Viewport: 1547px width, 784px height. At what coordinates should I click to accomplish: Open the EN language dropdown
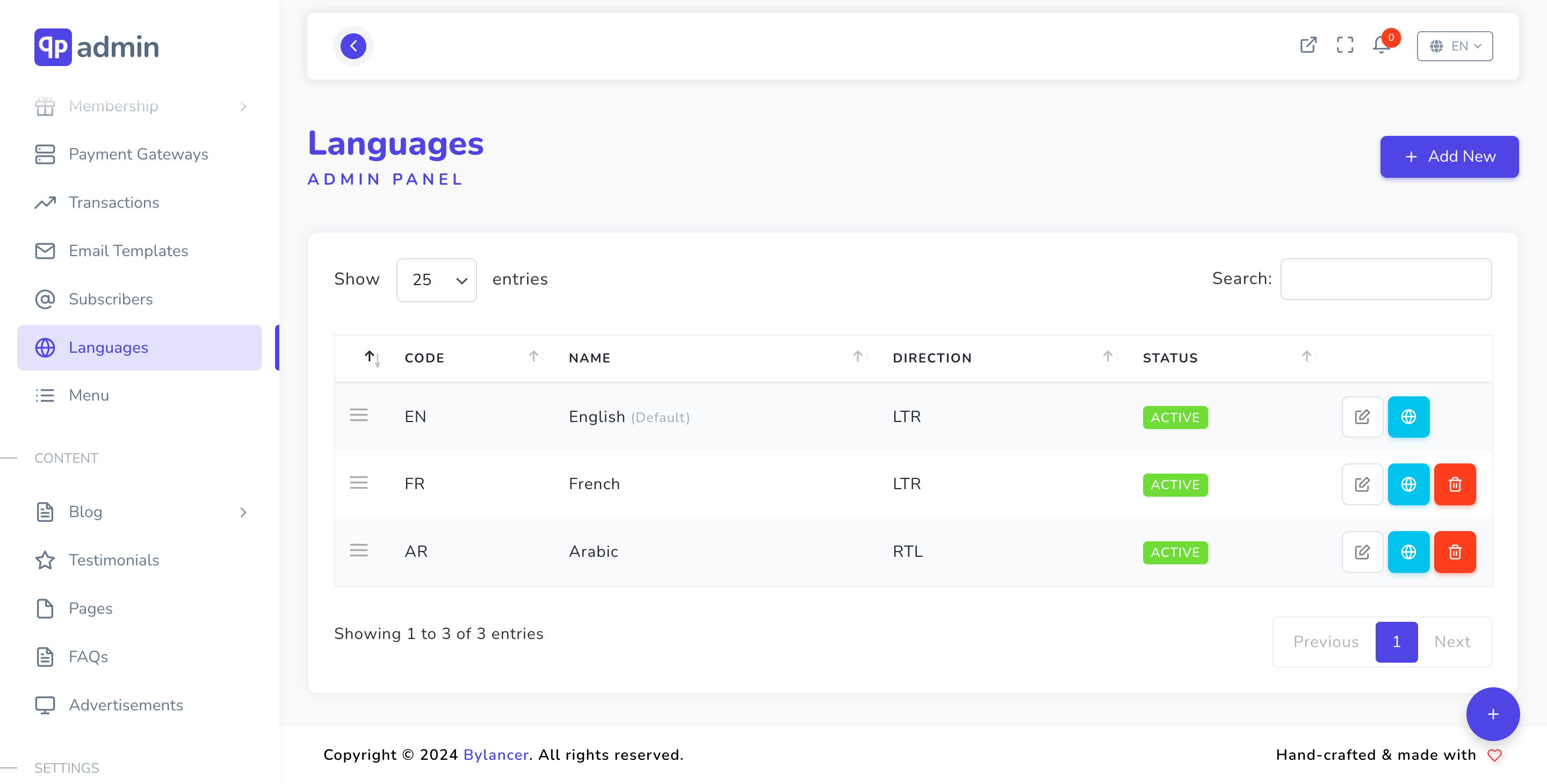point(1455,46)
